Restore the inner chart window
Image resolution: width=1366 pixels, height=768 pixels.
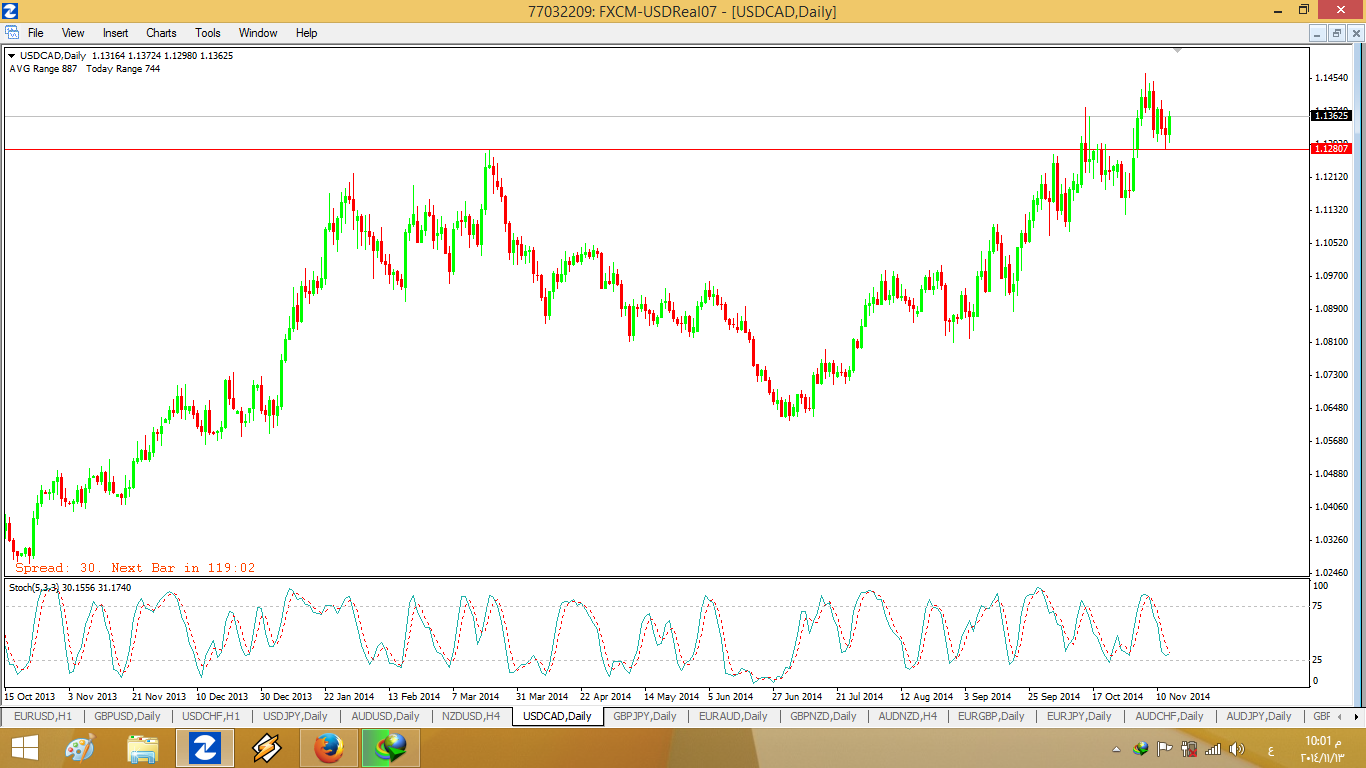pos(1337,33)
